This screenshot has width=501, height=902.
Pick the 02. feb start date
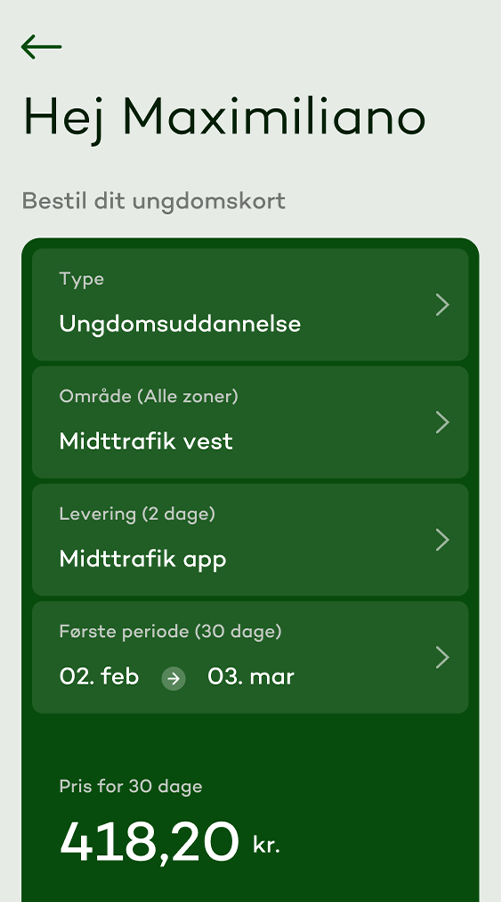point(99,676)
